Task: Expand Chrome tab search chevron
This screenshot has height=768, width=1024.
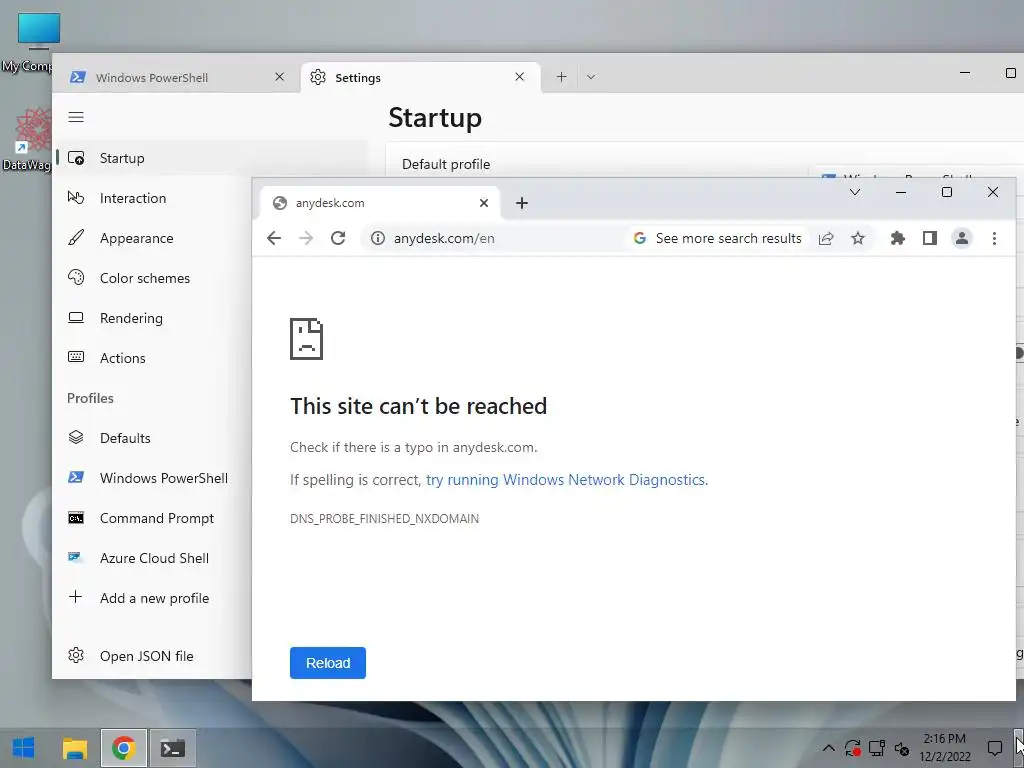Action: 854,192
